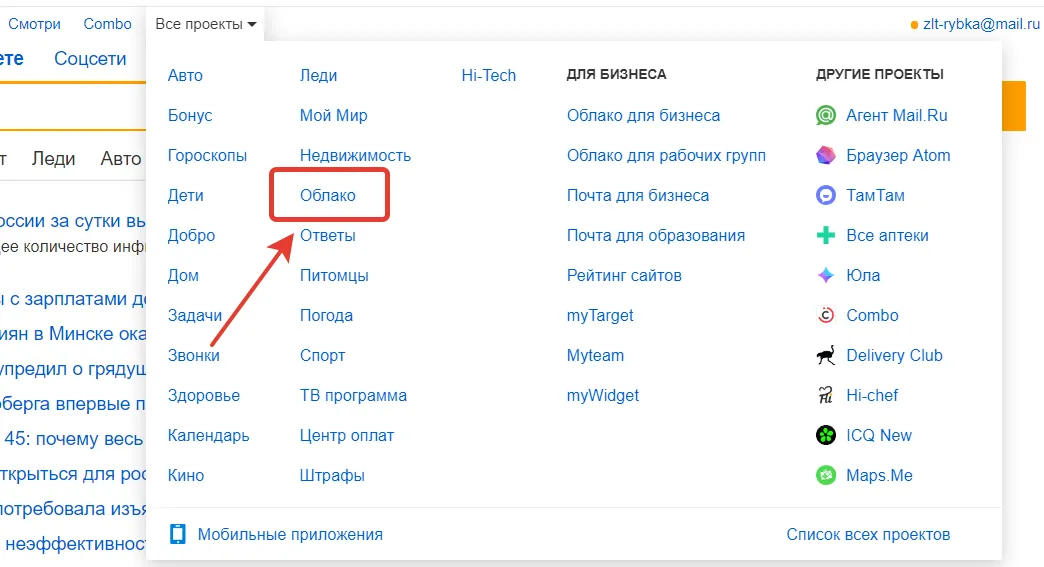Click the Браузер Atom text link
1044x567 pixels.
point(898,155)
